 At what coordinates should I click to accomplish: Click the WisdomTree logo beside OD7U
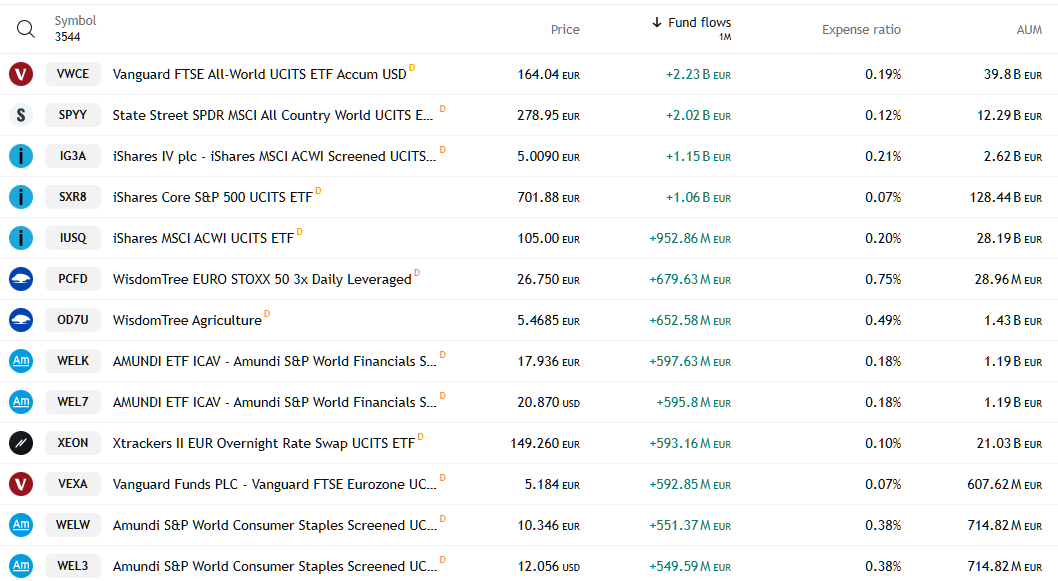[x=21, y=320]
